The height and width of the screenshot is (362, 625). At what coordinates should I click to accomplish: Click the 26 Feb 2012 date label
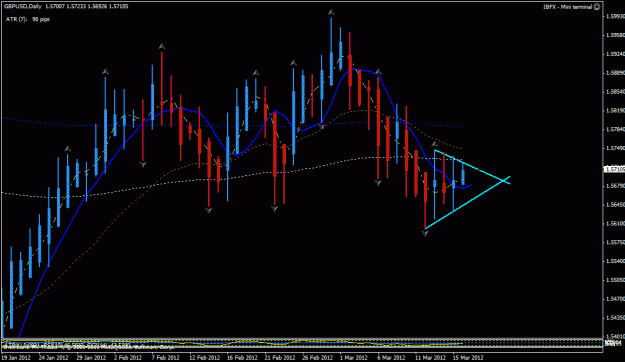coord(317,358)
